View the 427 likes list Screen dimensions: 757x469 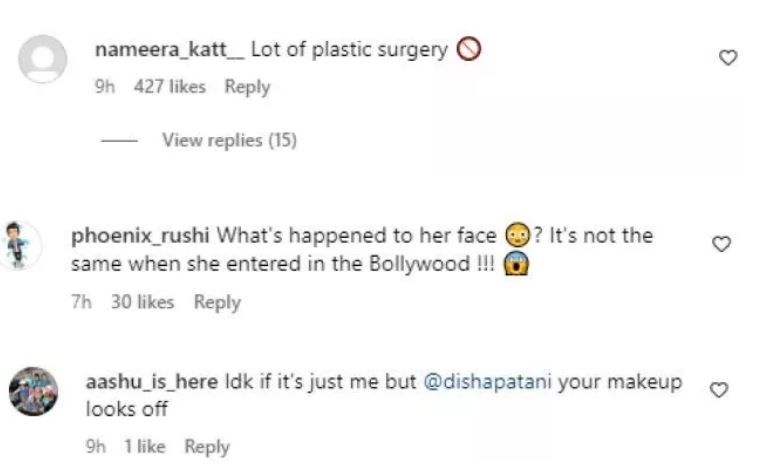[x=169, y=87]
